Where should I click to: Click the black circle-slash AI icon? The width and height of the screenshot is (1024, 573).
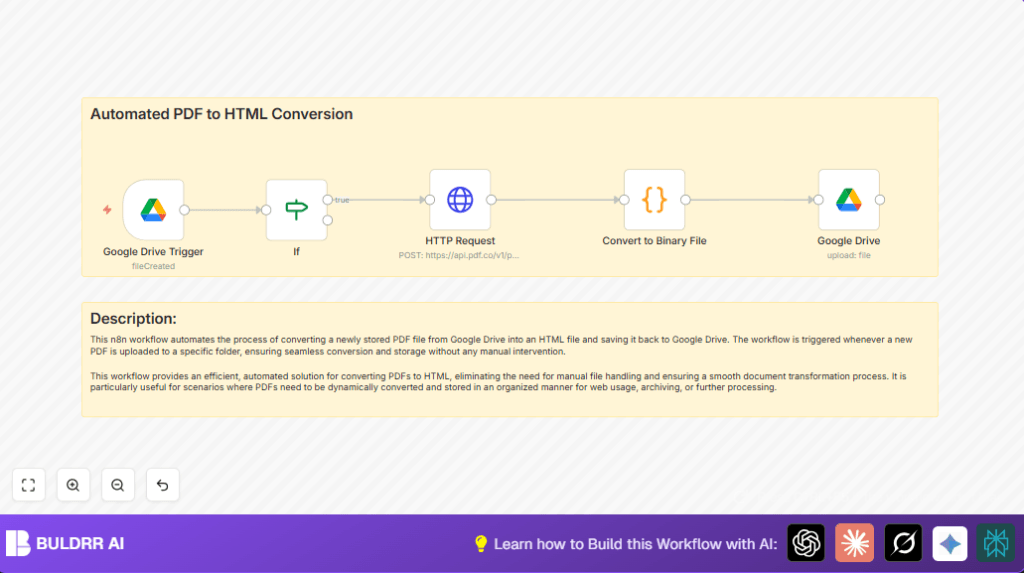tap(903, 543)
